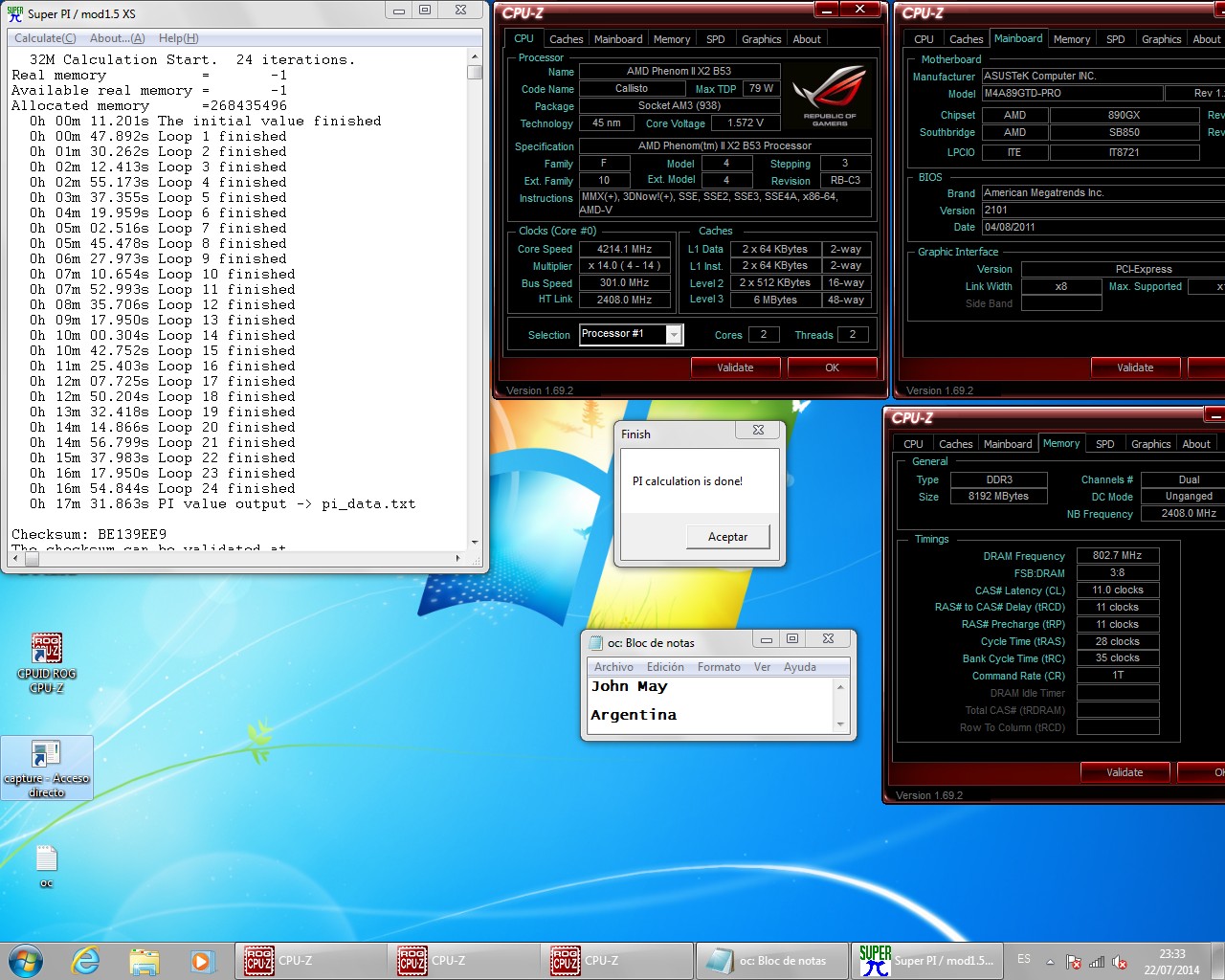Click Aceptar in the Finish dialog
Image resolution: width=1225 pixels, height=980 pixels.
click(x=727, y=536)
